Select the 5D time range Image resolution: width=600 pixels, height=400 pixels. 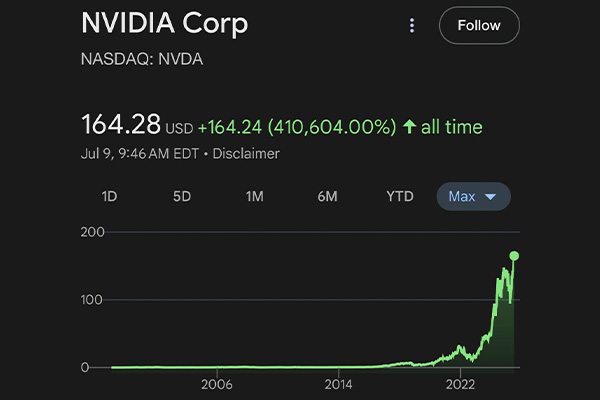pos(182,196)
